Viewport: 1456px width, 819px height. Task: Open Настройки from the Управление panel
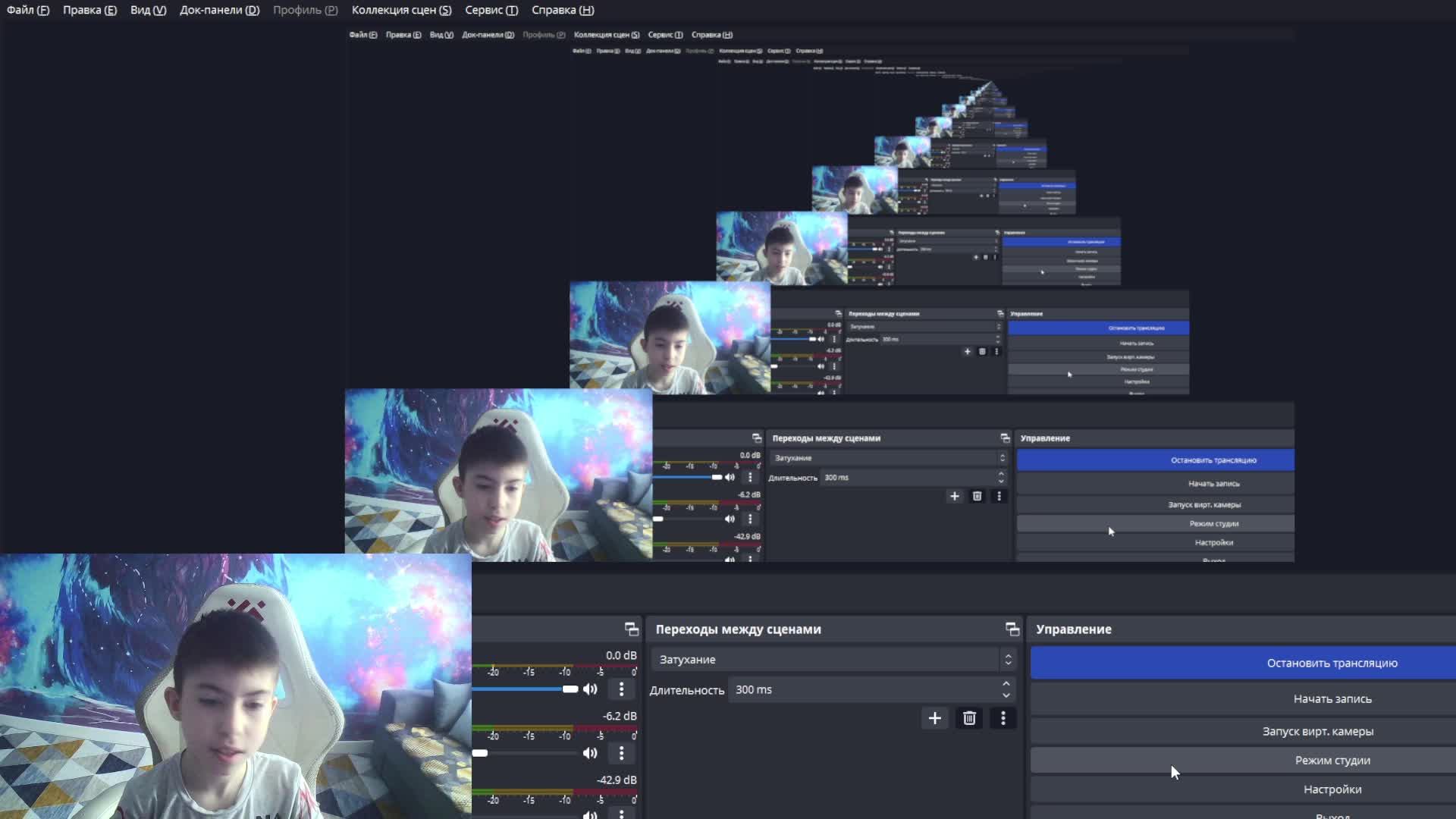(x=1243, y=789)
